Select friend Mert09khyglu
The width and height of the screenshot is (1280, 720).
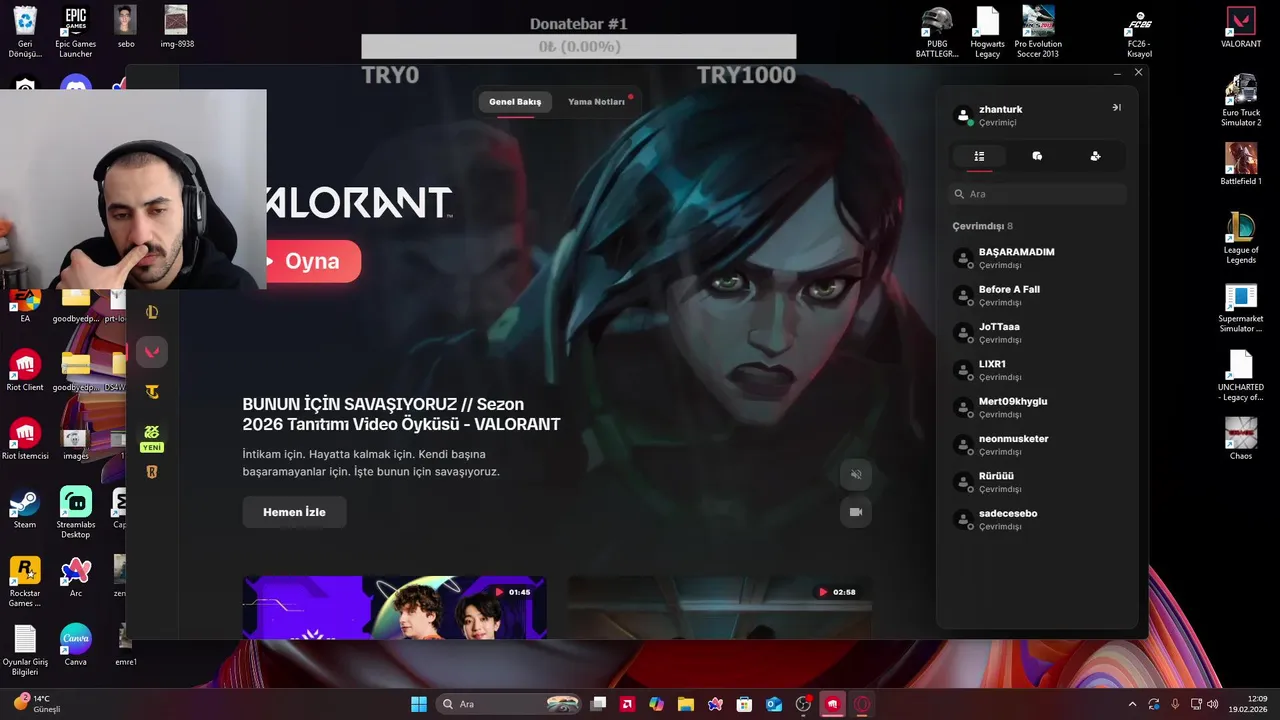(x=1038, y=407)
